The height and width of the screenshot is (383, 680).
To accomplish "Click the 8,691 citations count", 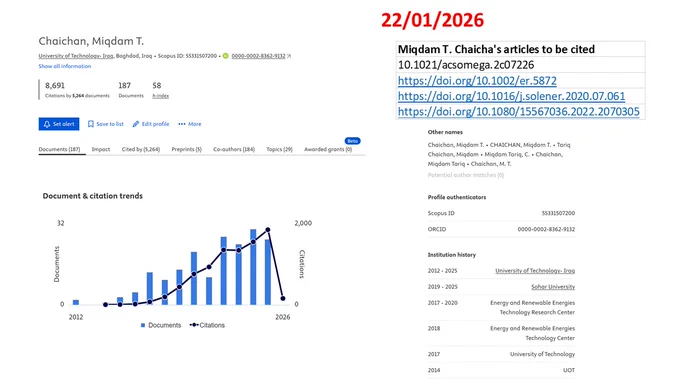I will point(55,86).
